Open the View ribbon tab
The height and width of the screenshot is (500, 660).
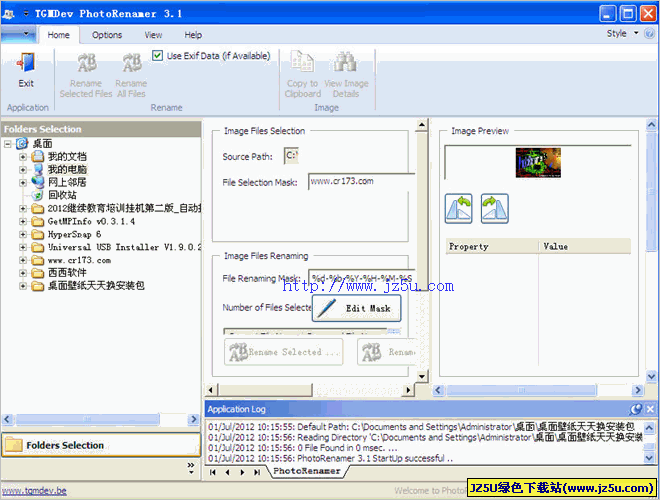point(153,35)
